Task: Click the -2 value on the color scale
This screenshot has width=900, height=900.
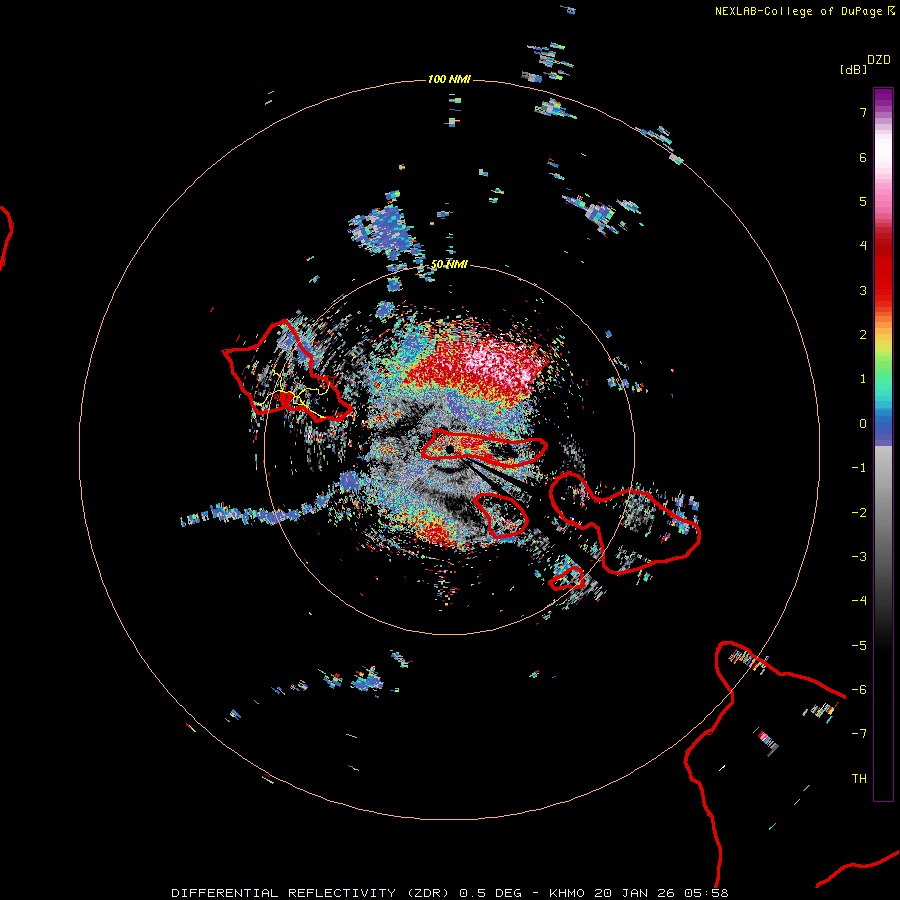Action: (x=859, y=513)
